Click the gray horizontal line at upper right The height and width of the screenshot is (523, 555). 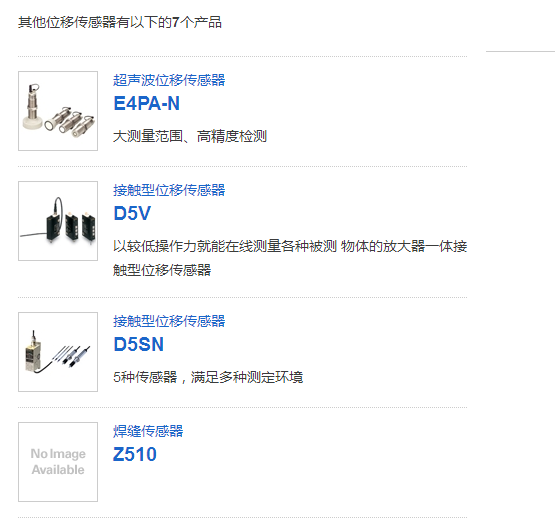coord(520,51)
